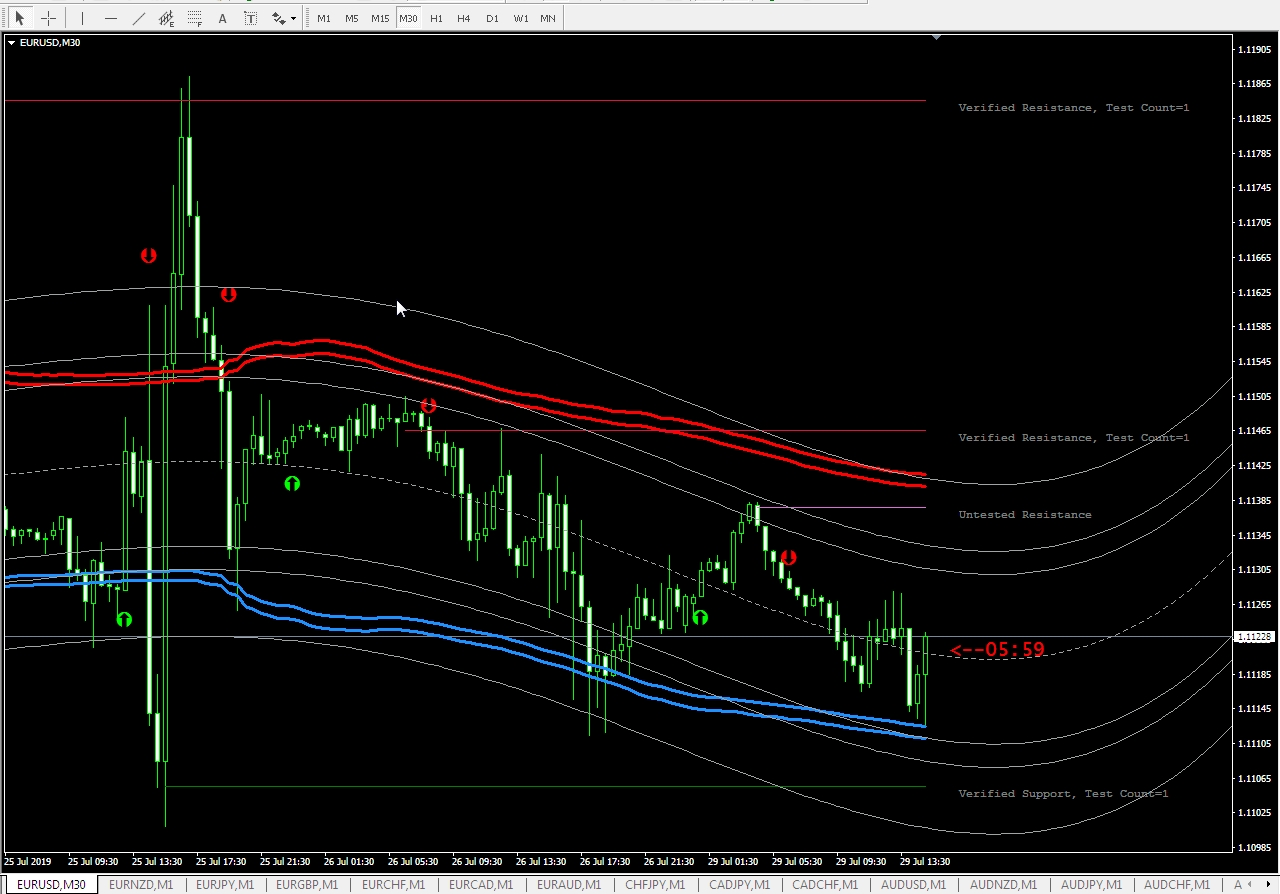The height and width of the screenshot is (894, 1280).
Task: Open the EURUSD,M30 chart tab
Action: [50, 885]
